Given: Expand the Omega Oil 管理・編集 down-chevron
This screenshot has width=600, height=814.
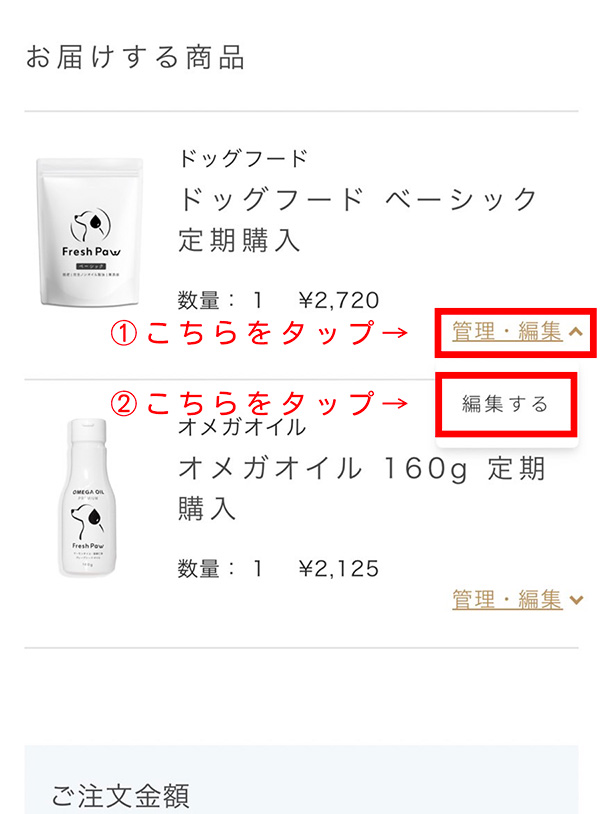Looking at the screenshot, I should click(576, 600).
